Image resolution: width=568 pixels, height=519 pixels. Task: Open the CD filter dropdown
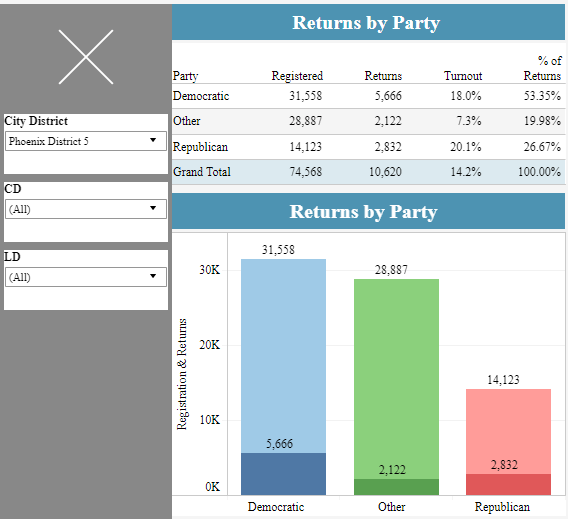pyautogui.click(x=86, y=209)
